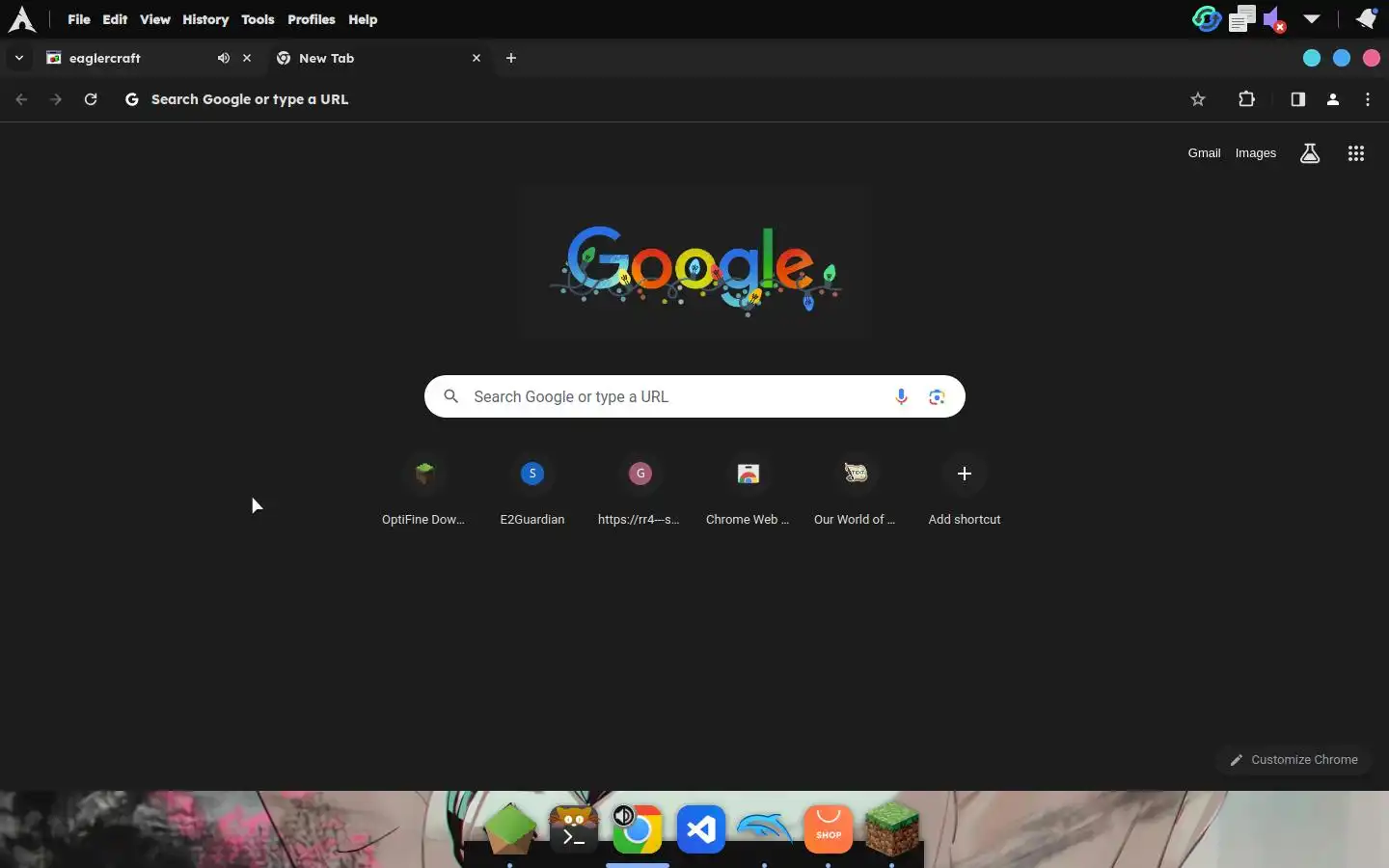Click the muted volume tray icon

[1274, 19]
